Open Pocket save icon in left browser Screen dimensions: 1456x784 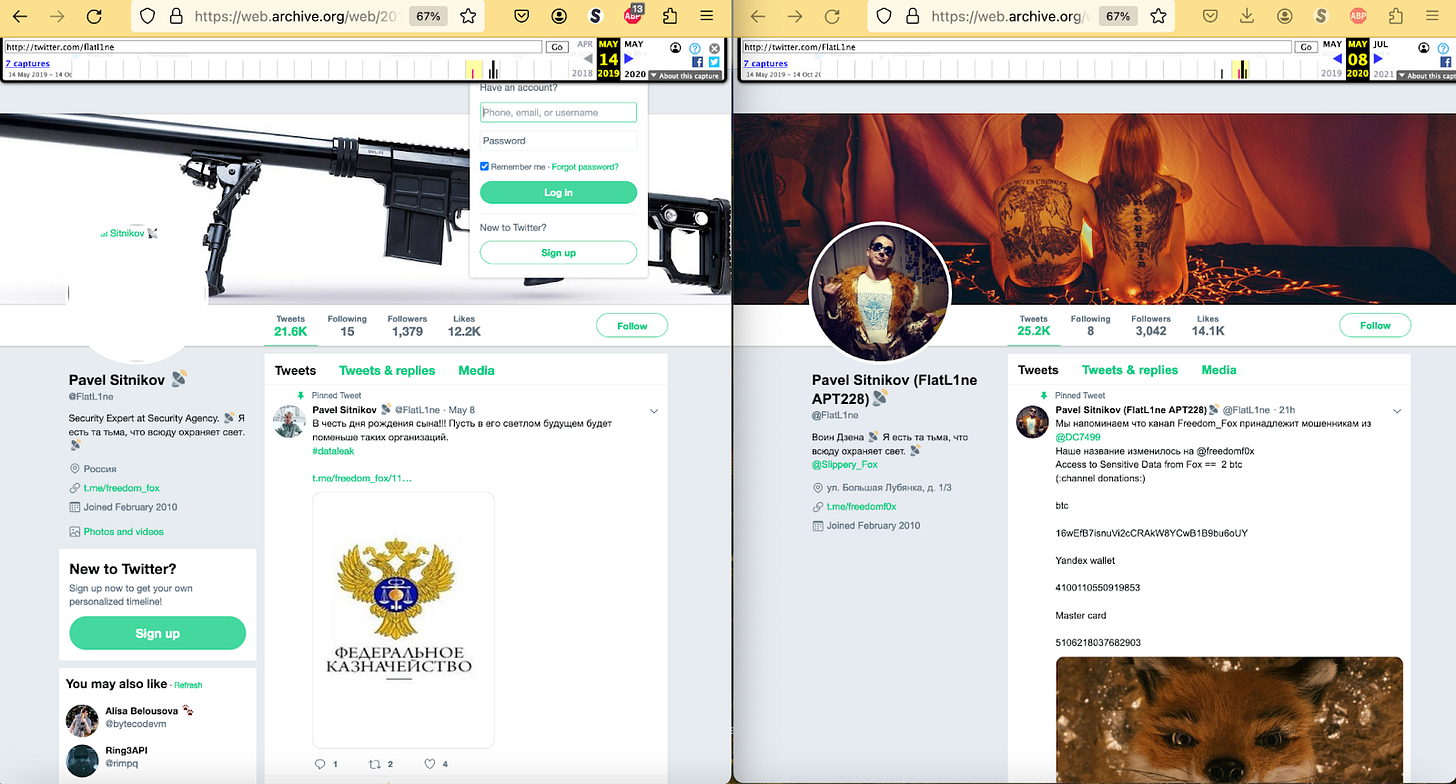click(522, 16)
